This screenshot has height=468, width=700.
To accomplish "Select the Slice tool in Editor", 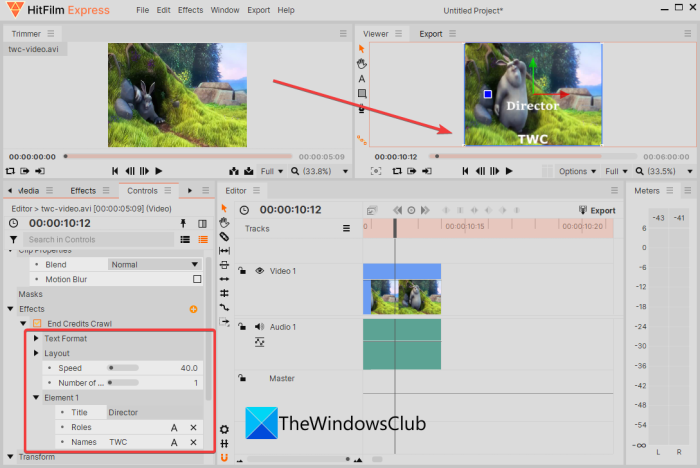I will point(224,237).
